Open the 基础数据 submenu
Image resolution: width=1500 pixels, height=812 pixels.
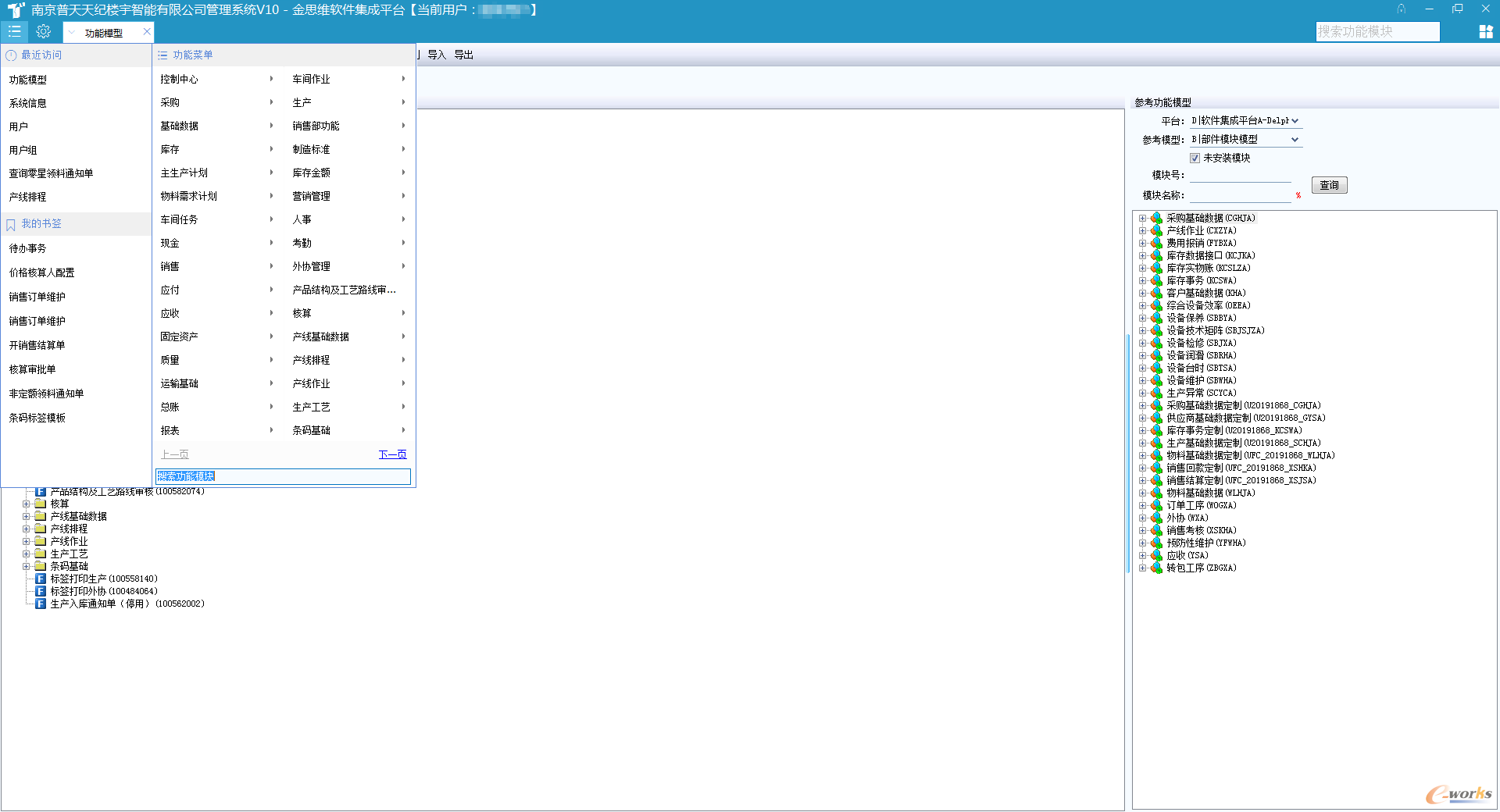point(217,126)
